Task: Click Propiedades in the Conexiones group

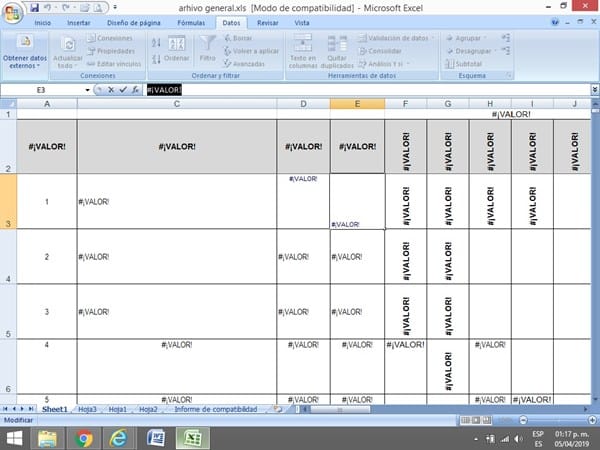Action: (x=111, y=51)
